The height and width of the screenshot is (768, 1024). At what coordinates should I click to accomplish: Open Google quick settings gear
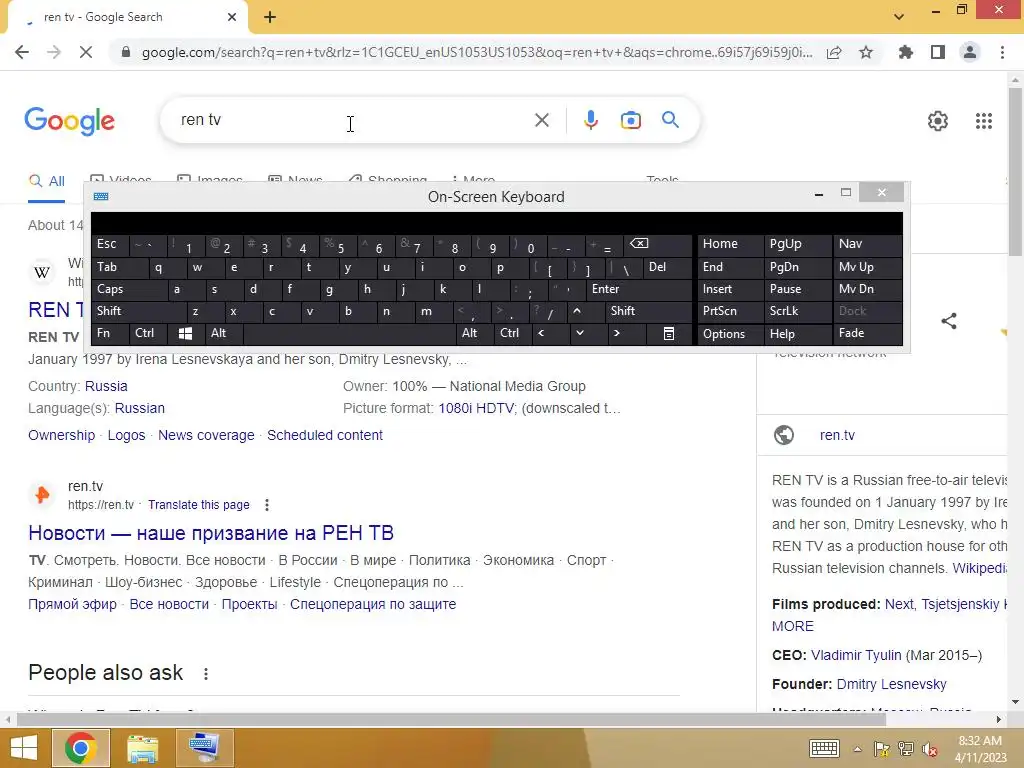(x=938, y=121)
